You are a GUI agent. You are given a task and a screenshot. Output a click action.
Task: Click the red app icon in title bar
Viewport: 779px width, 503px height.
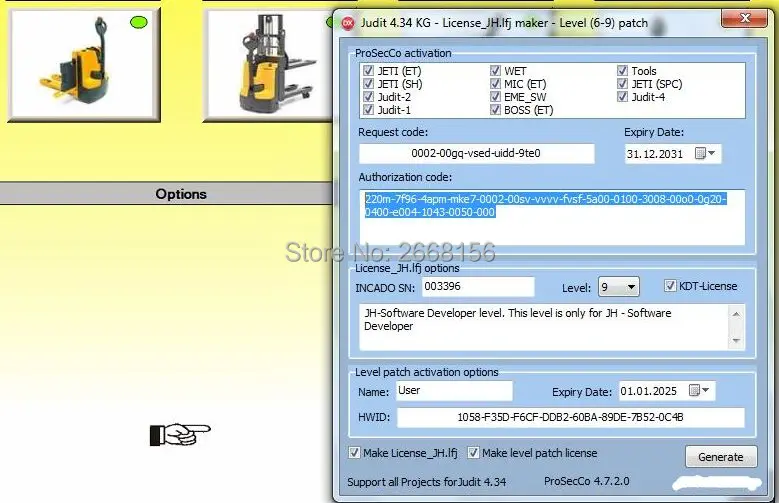[348, 23]
